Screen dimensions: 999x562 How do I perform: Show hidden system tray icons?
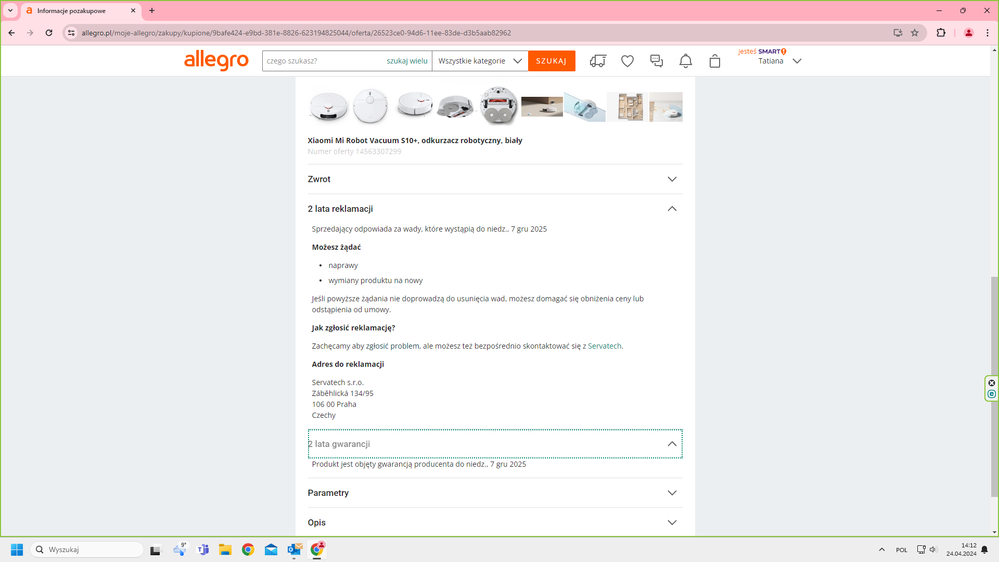click(x=882, y=549)
